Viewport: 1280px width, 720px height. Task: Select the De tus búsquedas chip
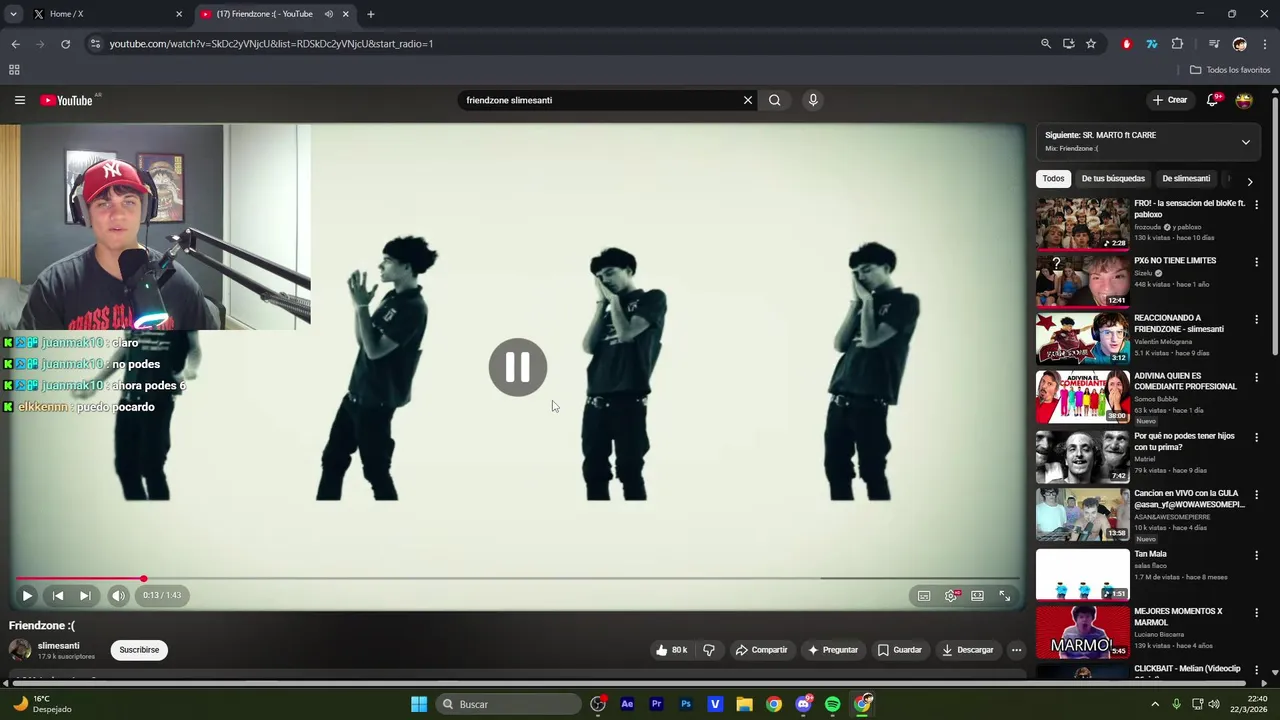(x=1113, y=178)
